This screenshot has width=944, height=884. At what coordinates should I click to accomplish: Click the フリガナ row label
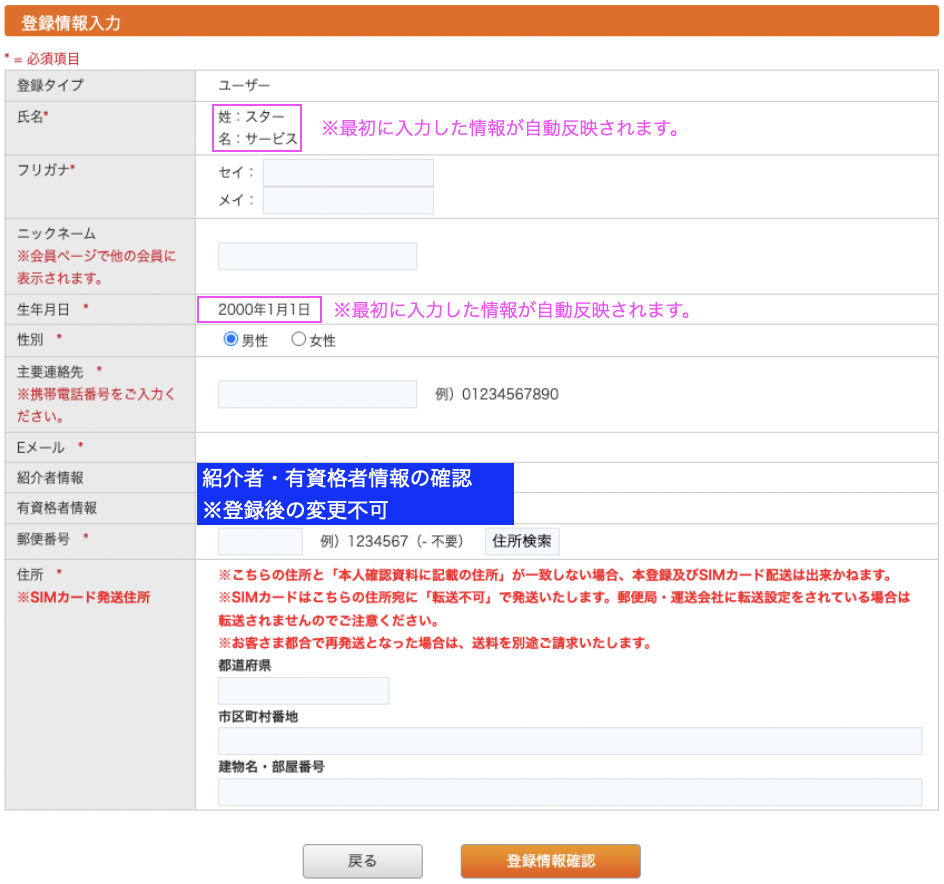click(43, 170)
